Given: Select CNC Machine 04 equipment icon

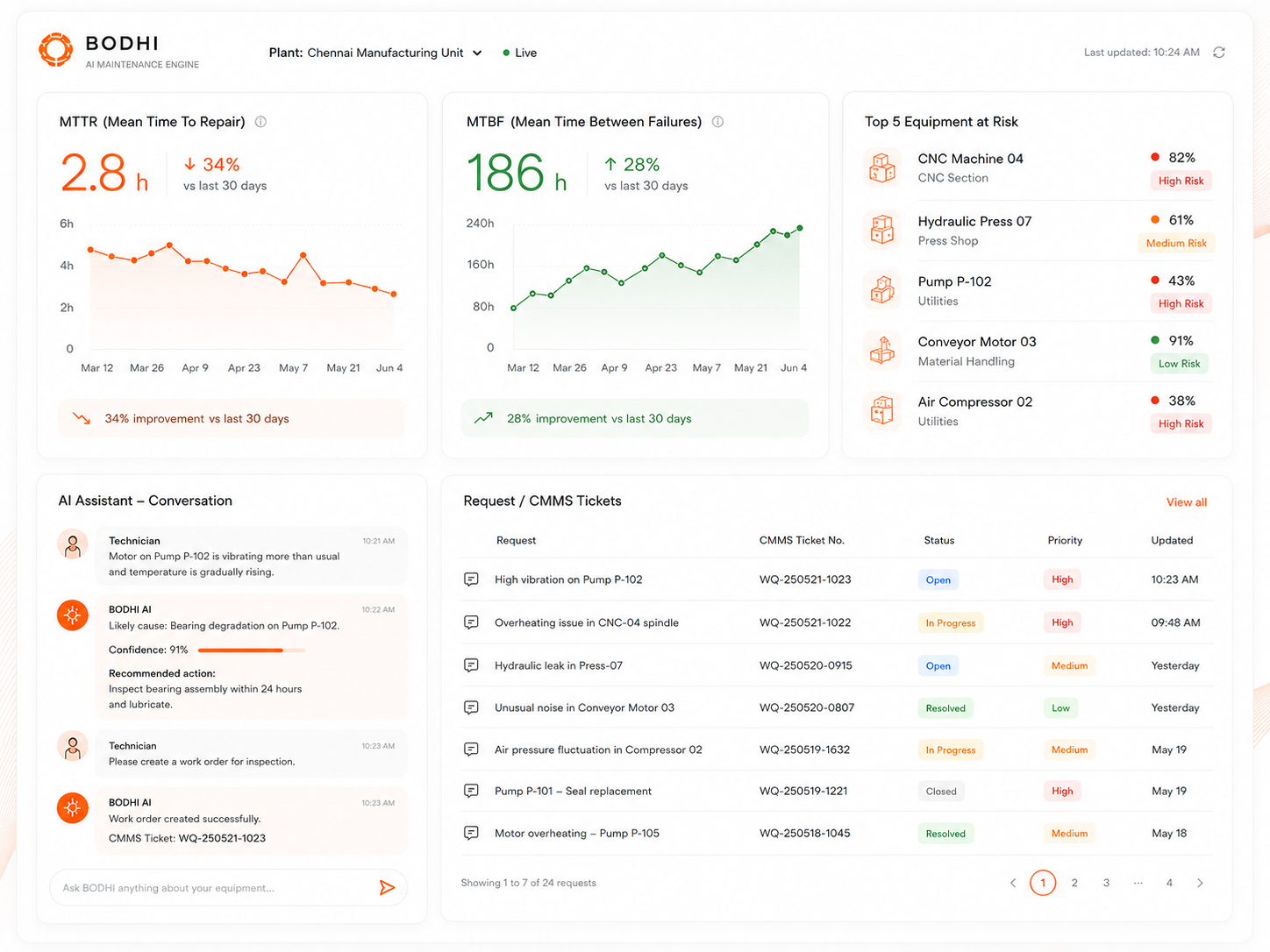Looking at the screenshot, I should 882,167.
